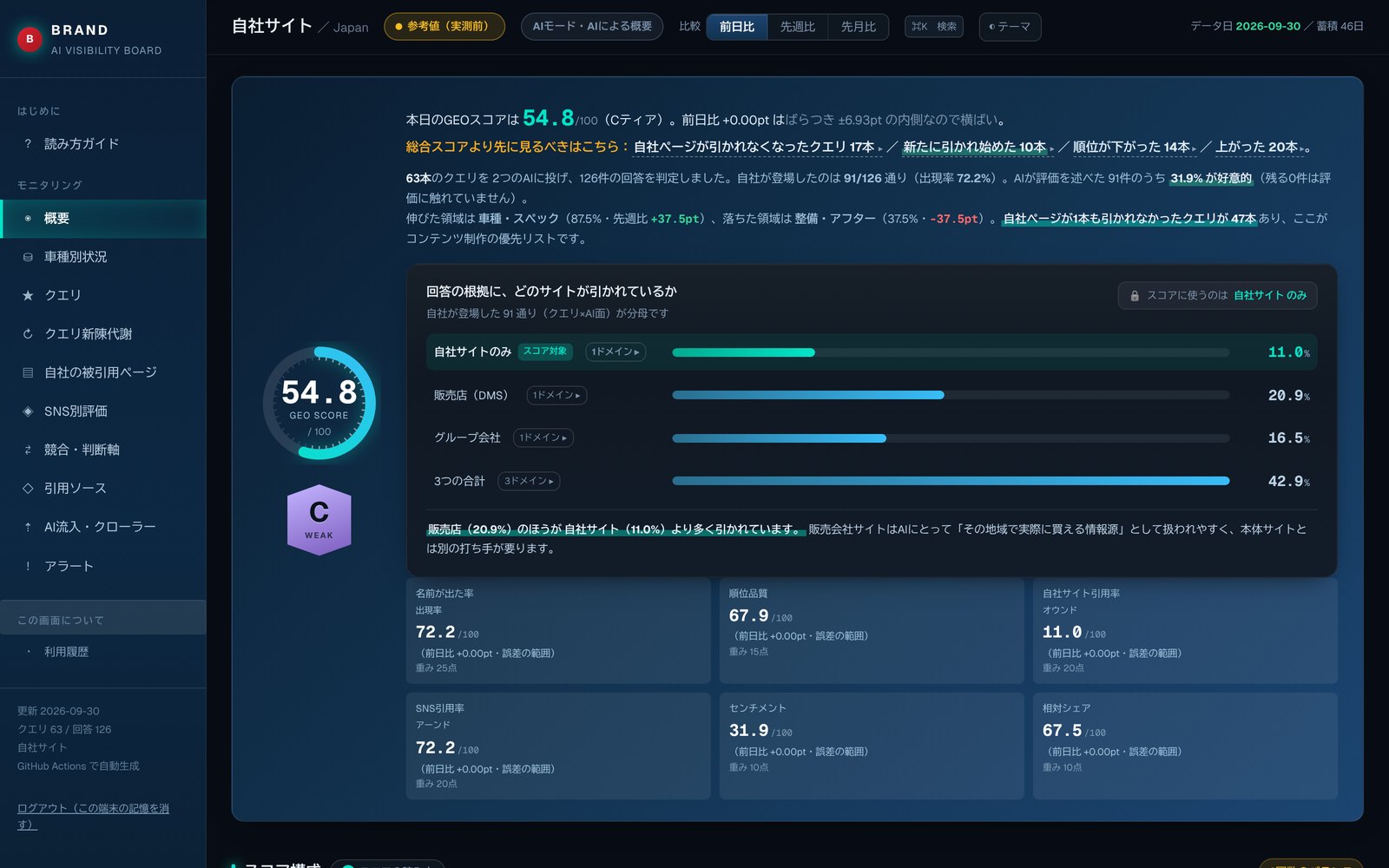Open 順位が下がった 14本 link

pyautogui.click(x=1135, y=148)
